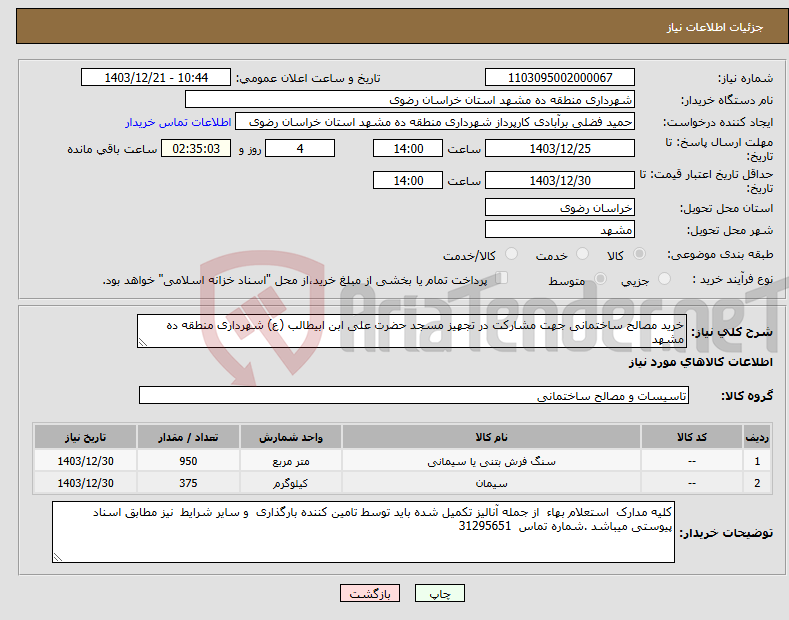Click the بازگشت (back) button
Screen dimensions: 789x620
(x=370, y=593)
